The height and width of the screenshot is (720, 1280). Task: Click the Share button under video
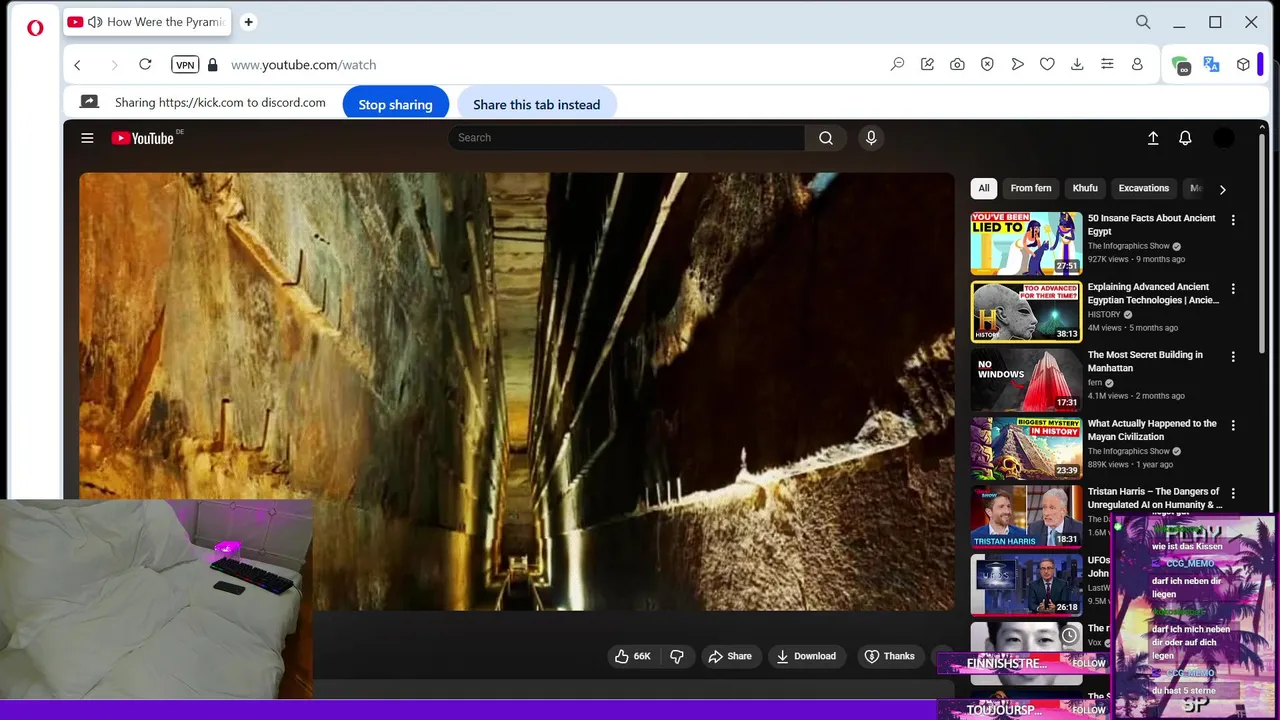730,656
